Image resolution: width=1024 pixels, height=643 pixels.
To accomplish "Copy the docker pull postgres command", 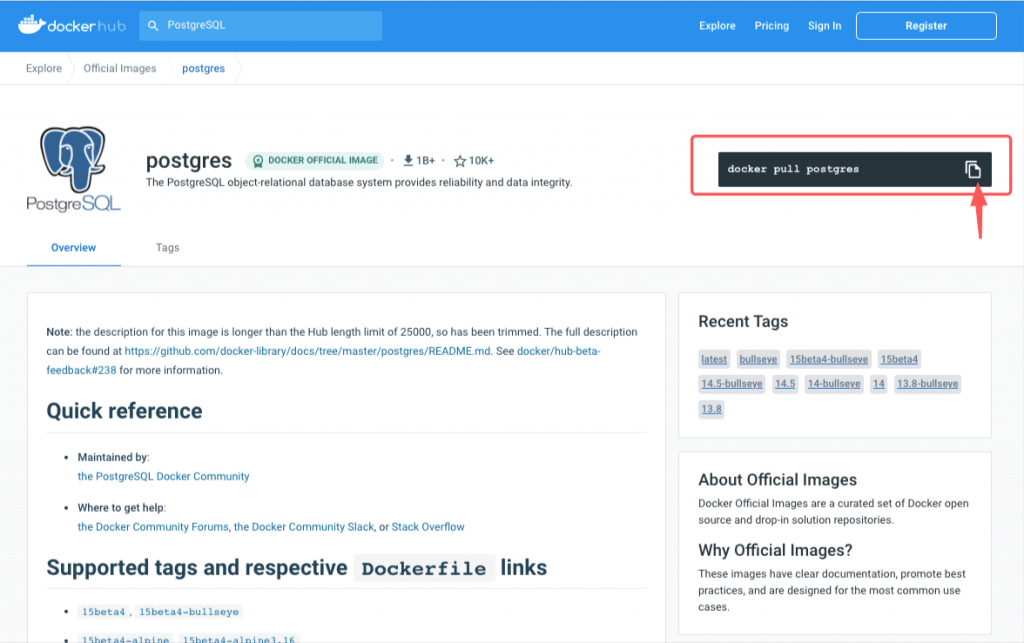I will pos(972,169).
